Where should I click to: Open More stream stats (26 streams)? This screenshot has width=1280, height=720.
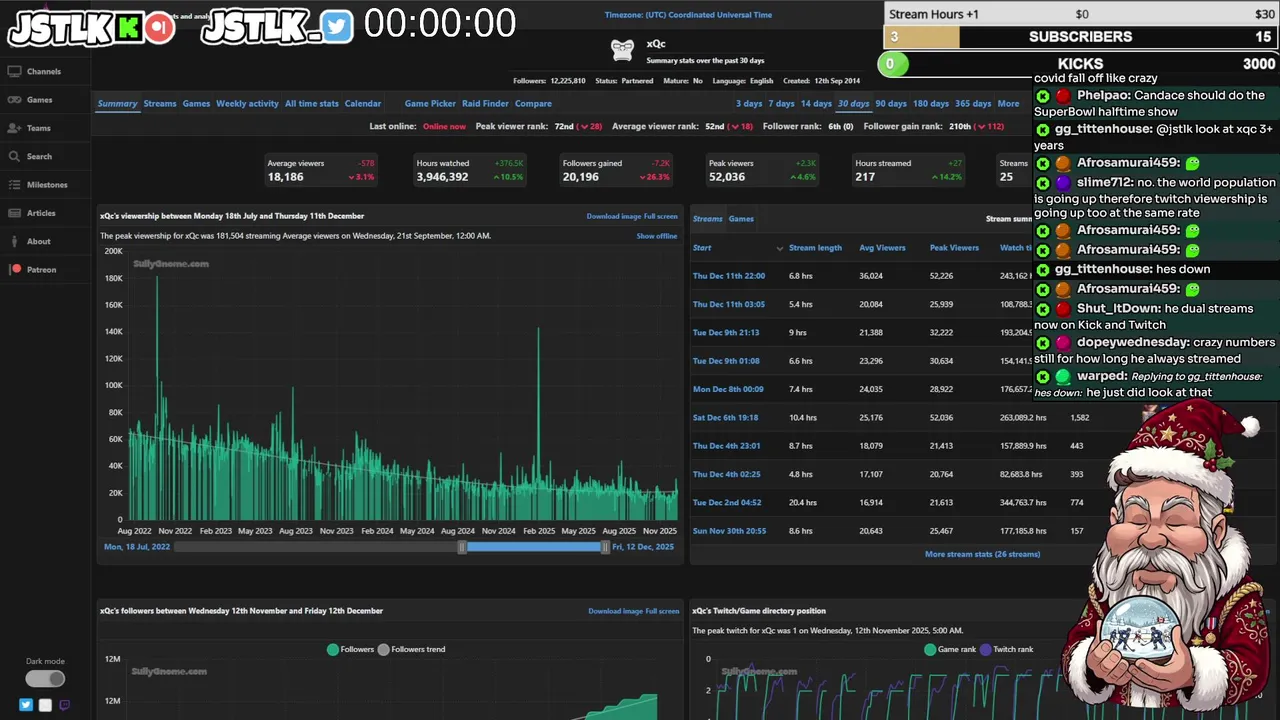click(982, 554)
